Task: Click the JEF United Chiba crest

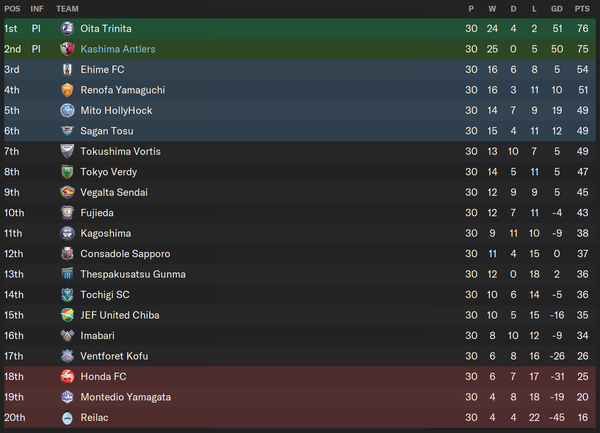Action: tap(67, 315)
